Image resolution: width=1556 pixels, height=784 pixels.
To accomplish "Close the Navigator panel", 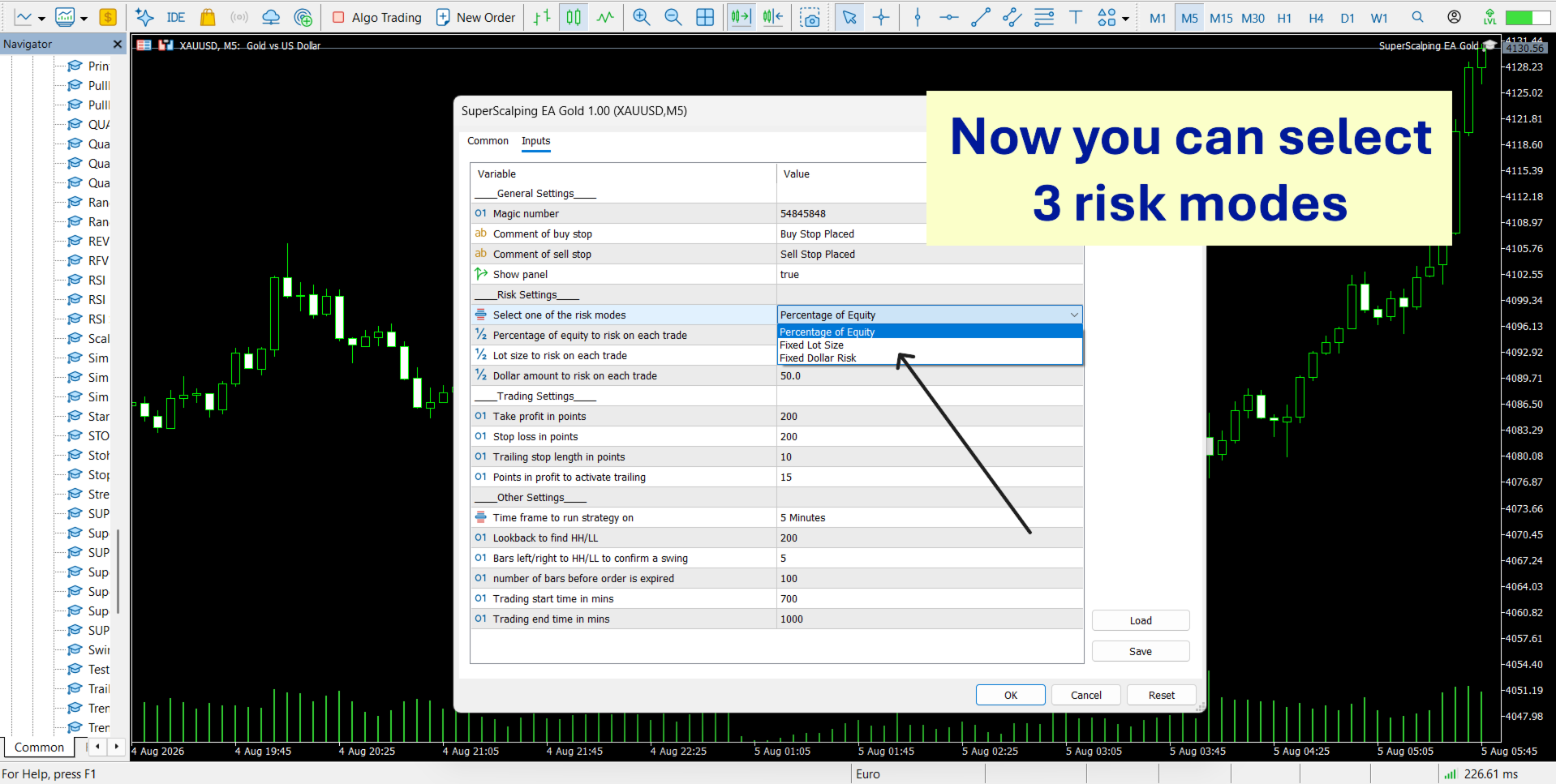I will click(118, 44).
